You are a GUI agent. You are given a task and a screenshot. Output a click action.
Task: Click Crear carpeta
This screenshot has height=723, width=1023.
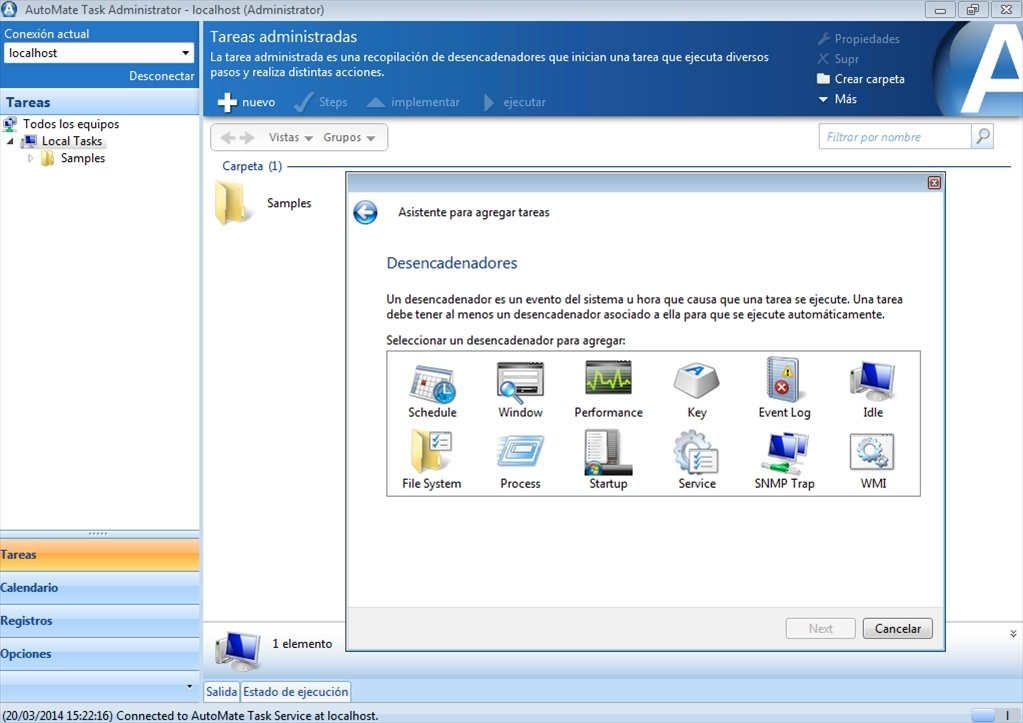point(861,79)
